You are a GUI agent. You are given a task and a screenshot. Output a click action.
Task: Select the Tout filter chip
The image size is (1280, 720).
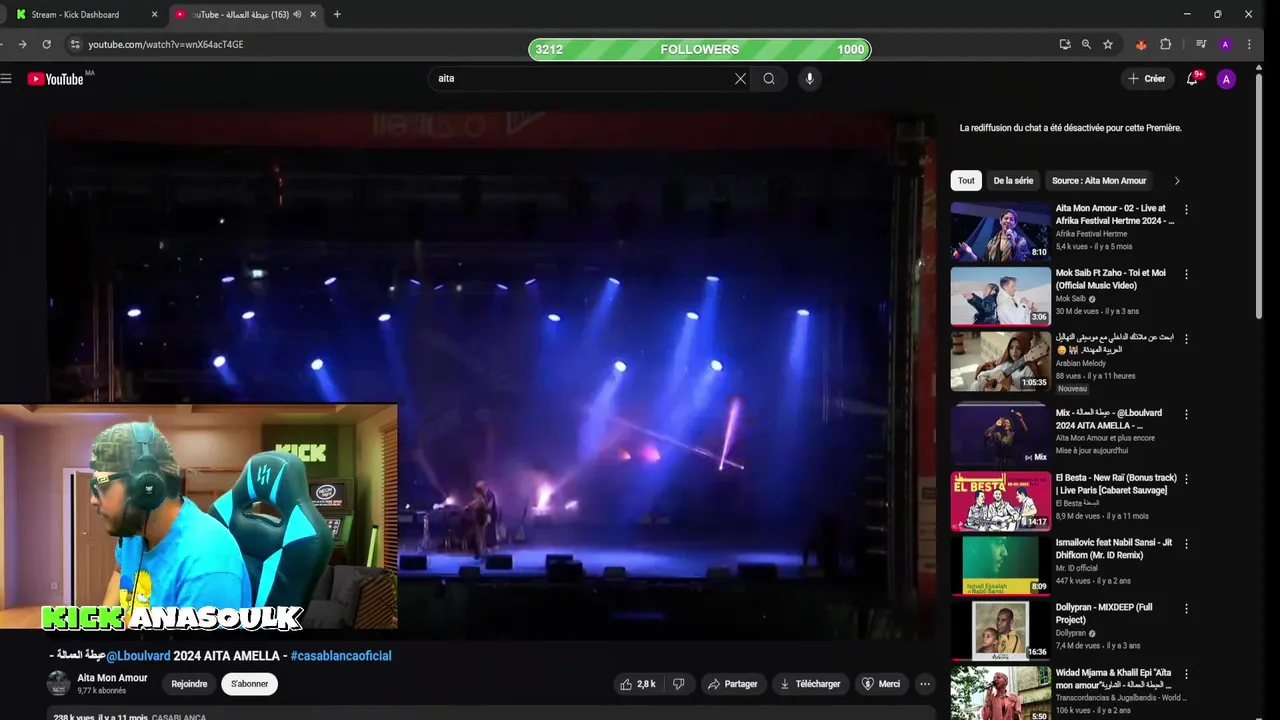[966, 181]
